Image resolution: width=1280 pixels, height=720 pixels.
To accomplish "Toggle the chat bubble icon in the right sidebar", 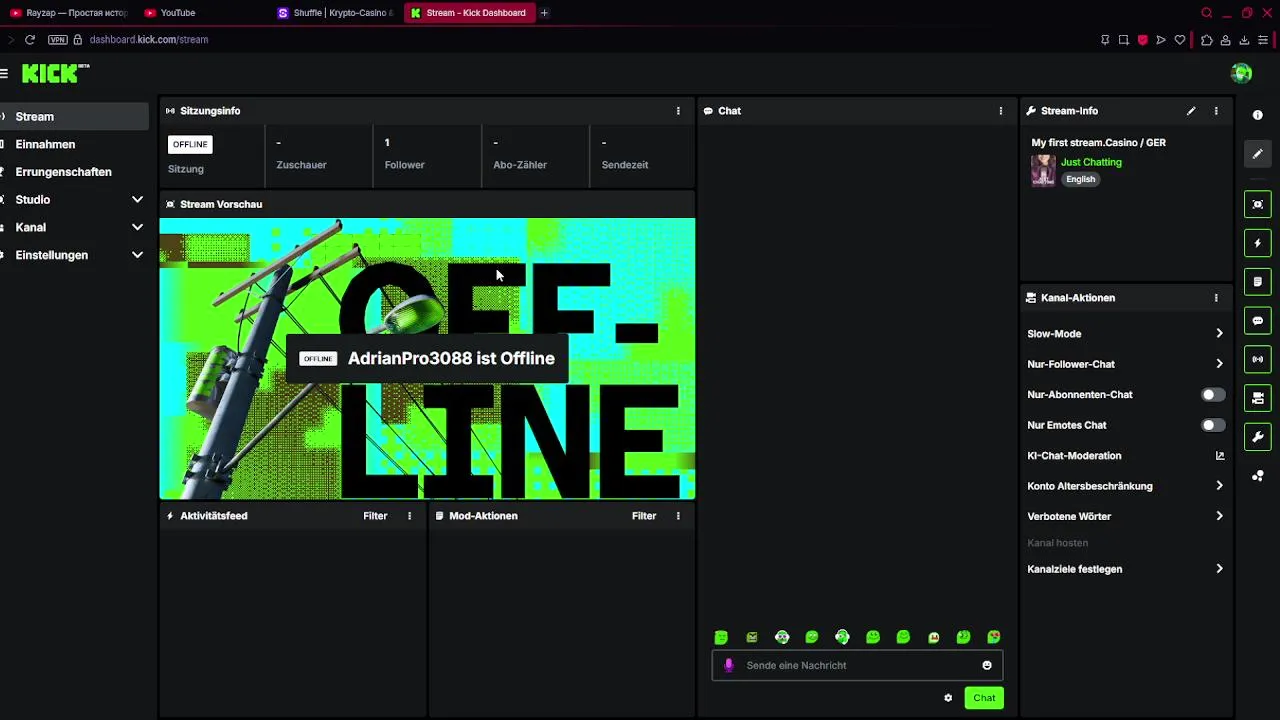I will pos(1258,321).
